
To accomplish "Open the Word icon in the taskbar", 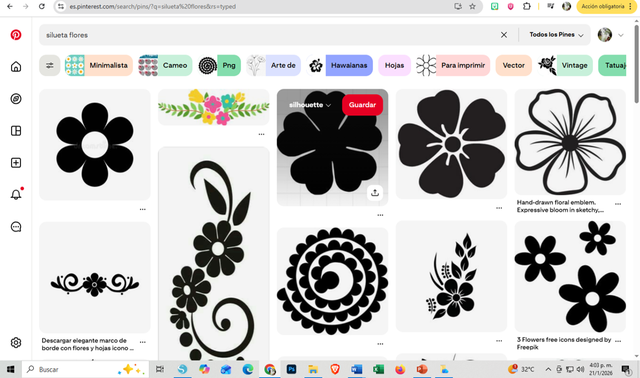I will (x=356, y=369).
